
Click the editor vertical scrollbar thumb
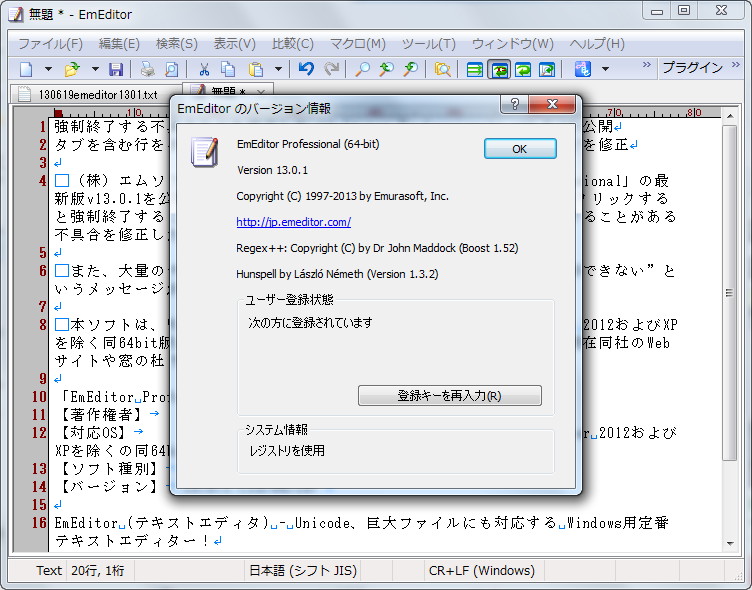coord(729,293)
